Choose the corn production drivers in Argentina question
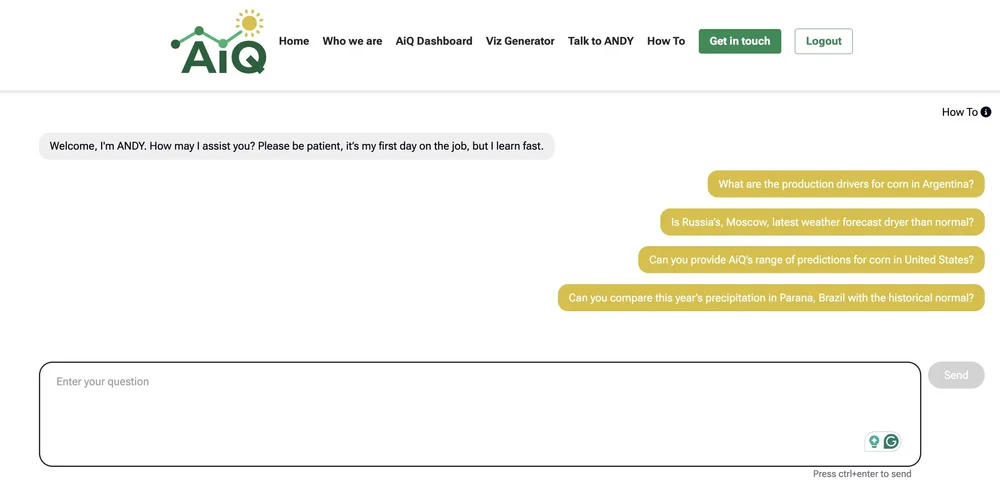The width and height of the screenshot is (1000, 482). pyautogui.click(x=846, y=184)
